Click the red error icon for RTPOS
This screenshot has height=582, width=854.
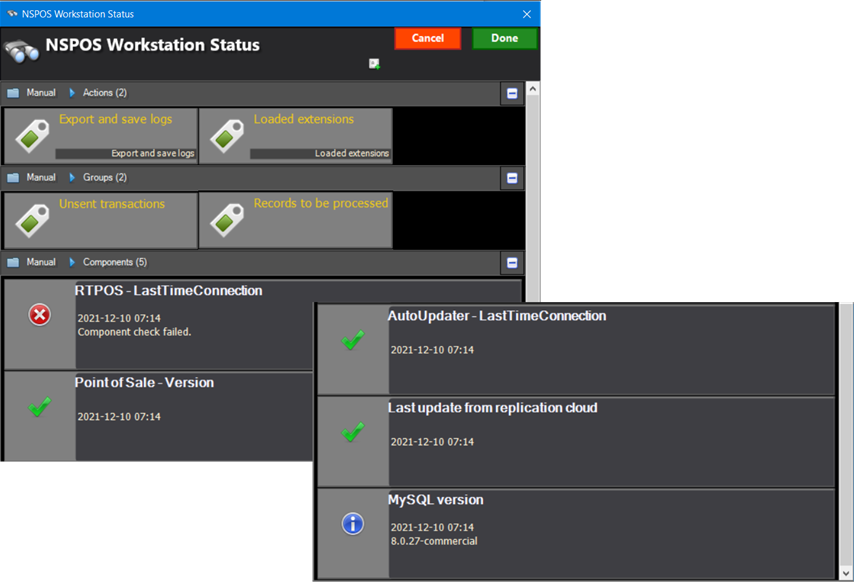point(40,315)
